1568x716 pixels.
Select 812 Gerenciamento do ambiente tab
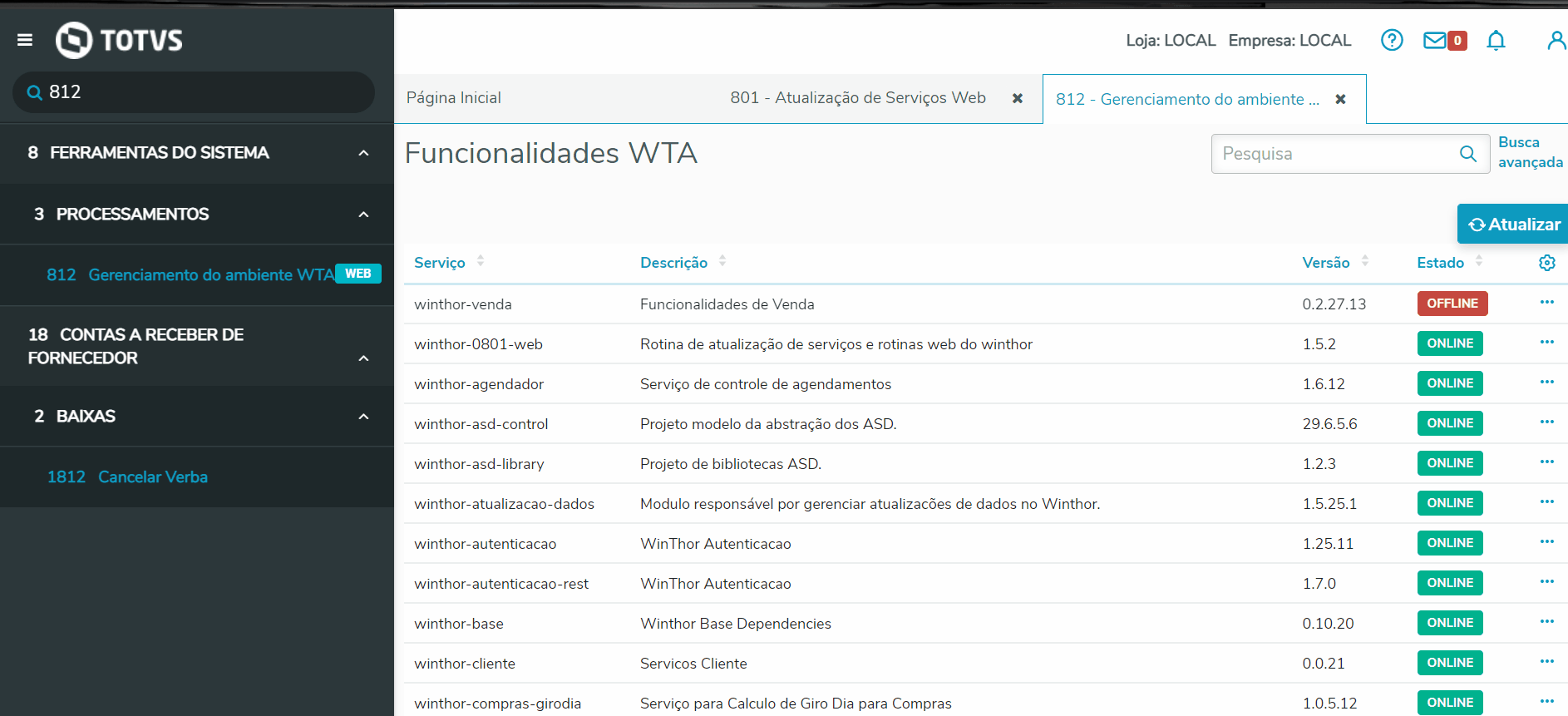pyautogui.click(x=1187, y=100)
